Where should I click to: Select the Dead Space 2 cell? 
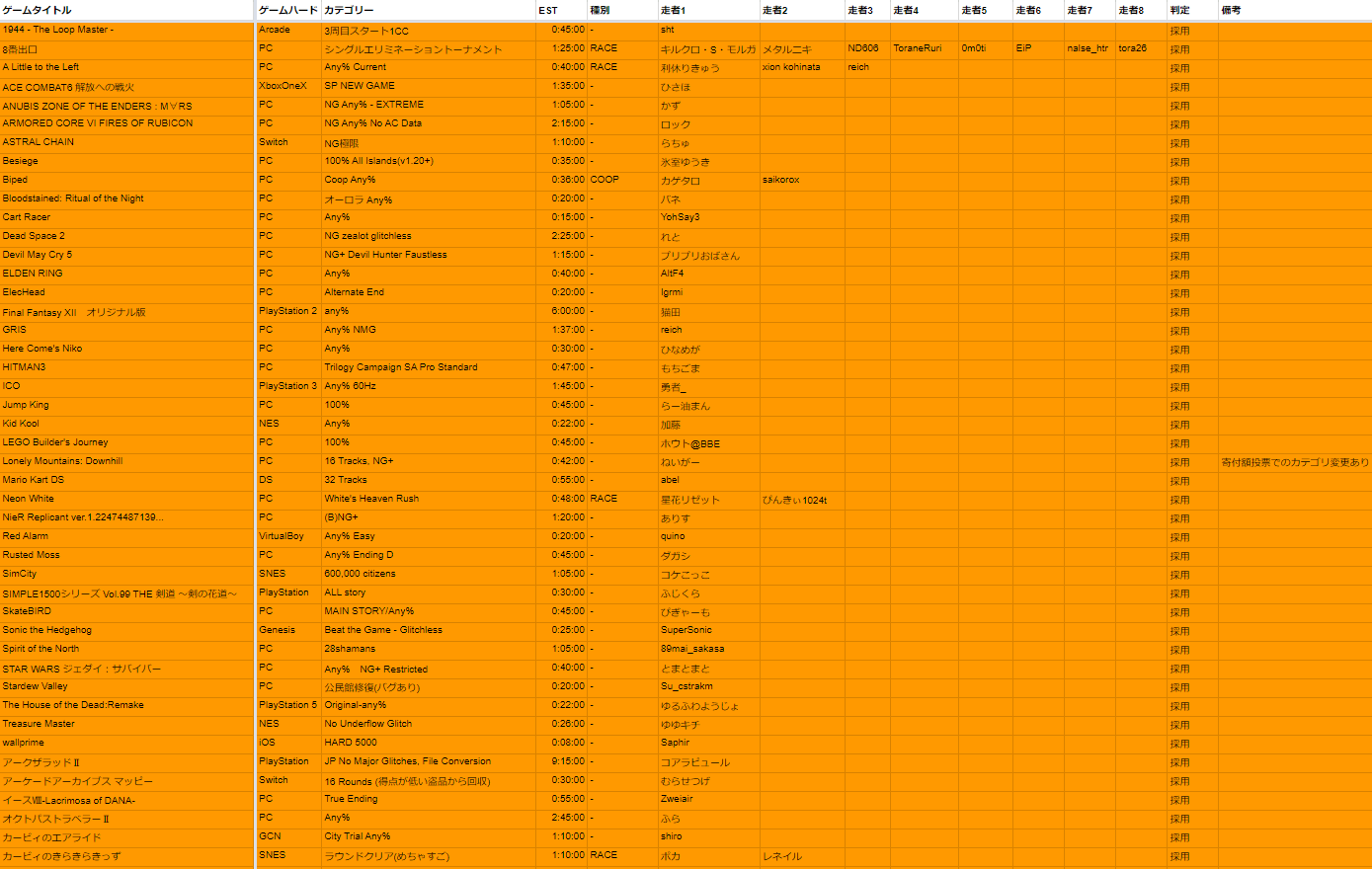(x=127, y=237)
